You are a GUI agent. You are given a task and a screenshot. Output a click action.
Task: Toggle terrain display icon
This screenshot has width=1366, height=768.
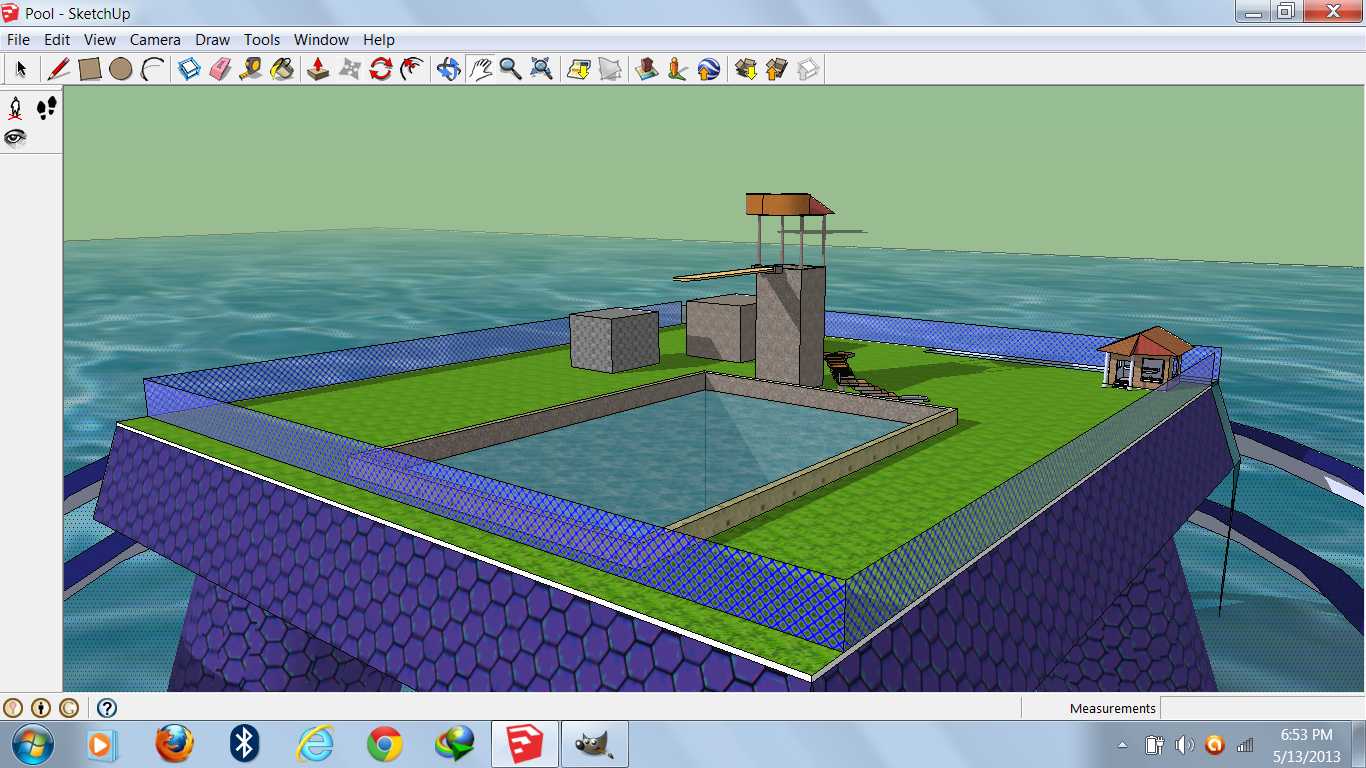point(610,69)
